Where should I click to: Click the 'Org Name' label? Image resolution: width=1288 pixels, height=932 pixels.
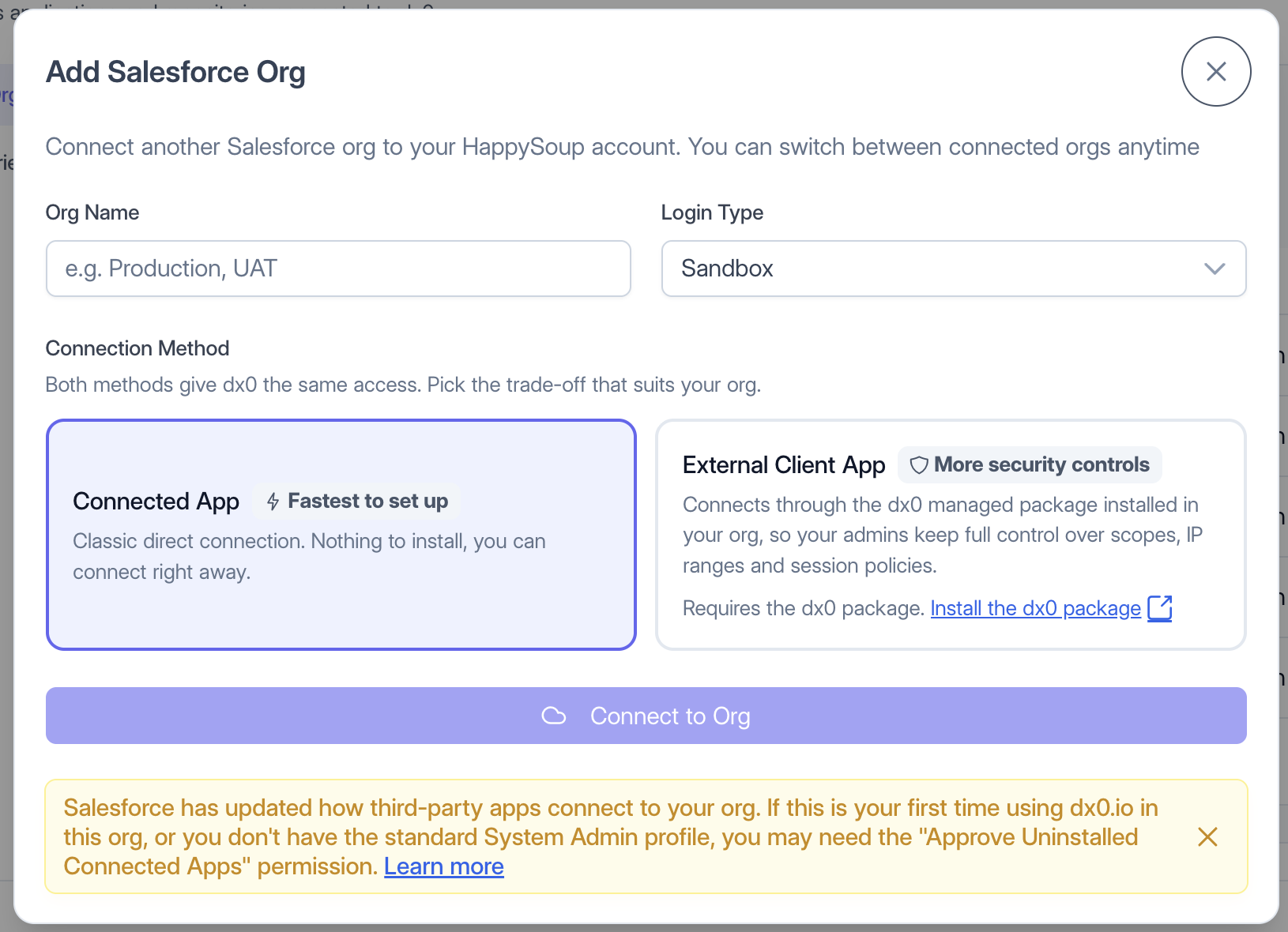[x=92, y=212]
